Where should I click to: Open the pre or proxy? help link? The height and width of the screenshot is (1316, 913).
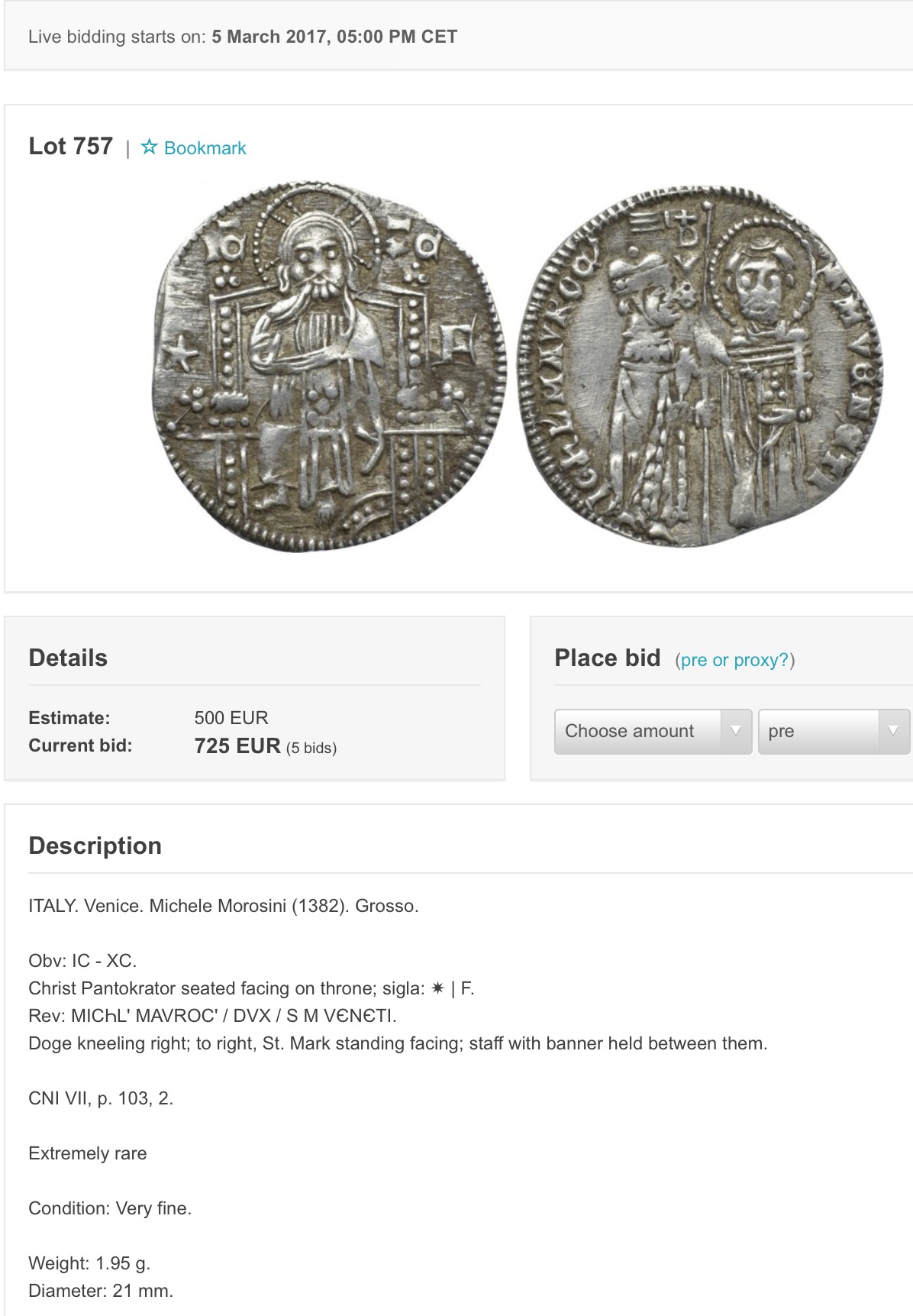735,660
